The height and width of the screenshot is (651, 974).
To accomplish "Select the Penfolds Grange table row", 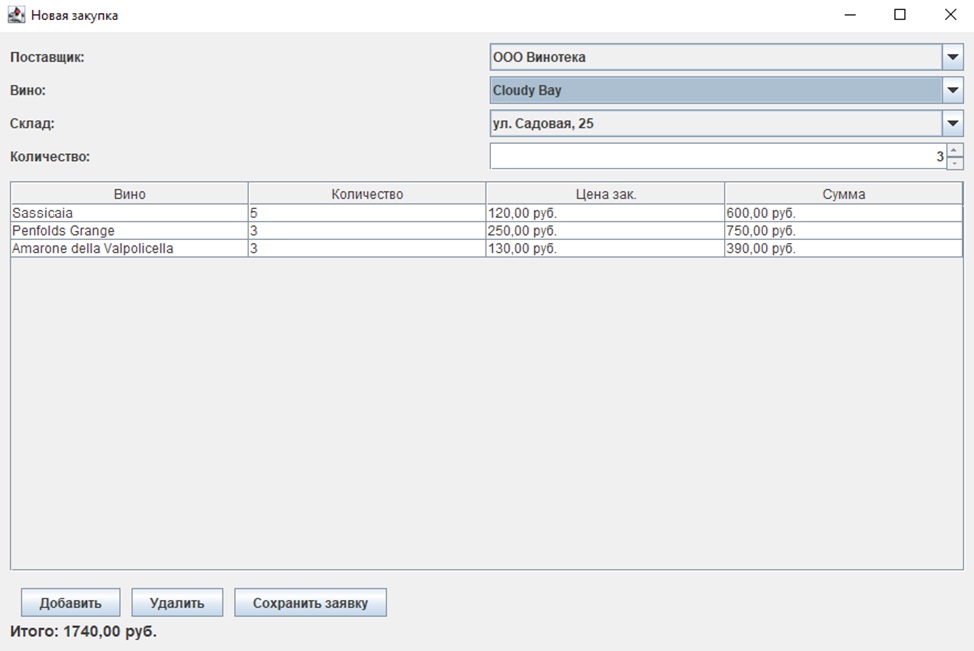I will [129, 231].
